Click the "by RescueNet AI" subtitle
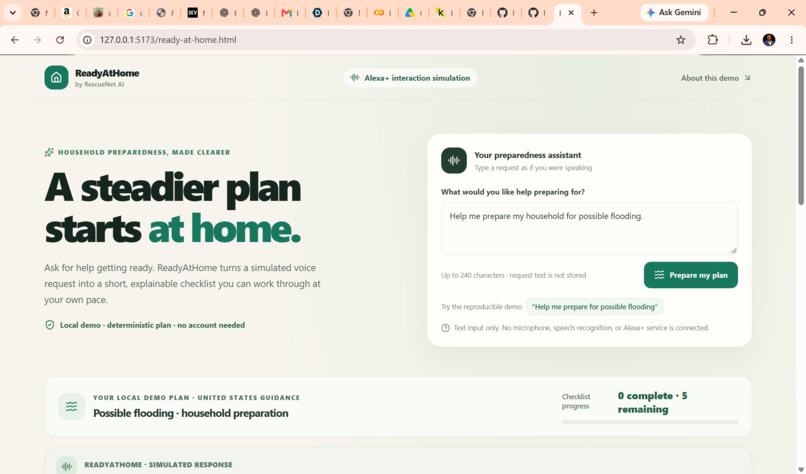The height and width of the screenshot is (474, 806). (x=99, y=84)
